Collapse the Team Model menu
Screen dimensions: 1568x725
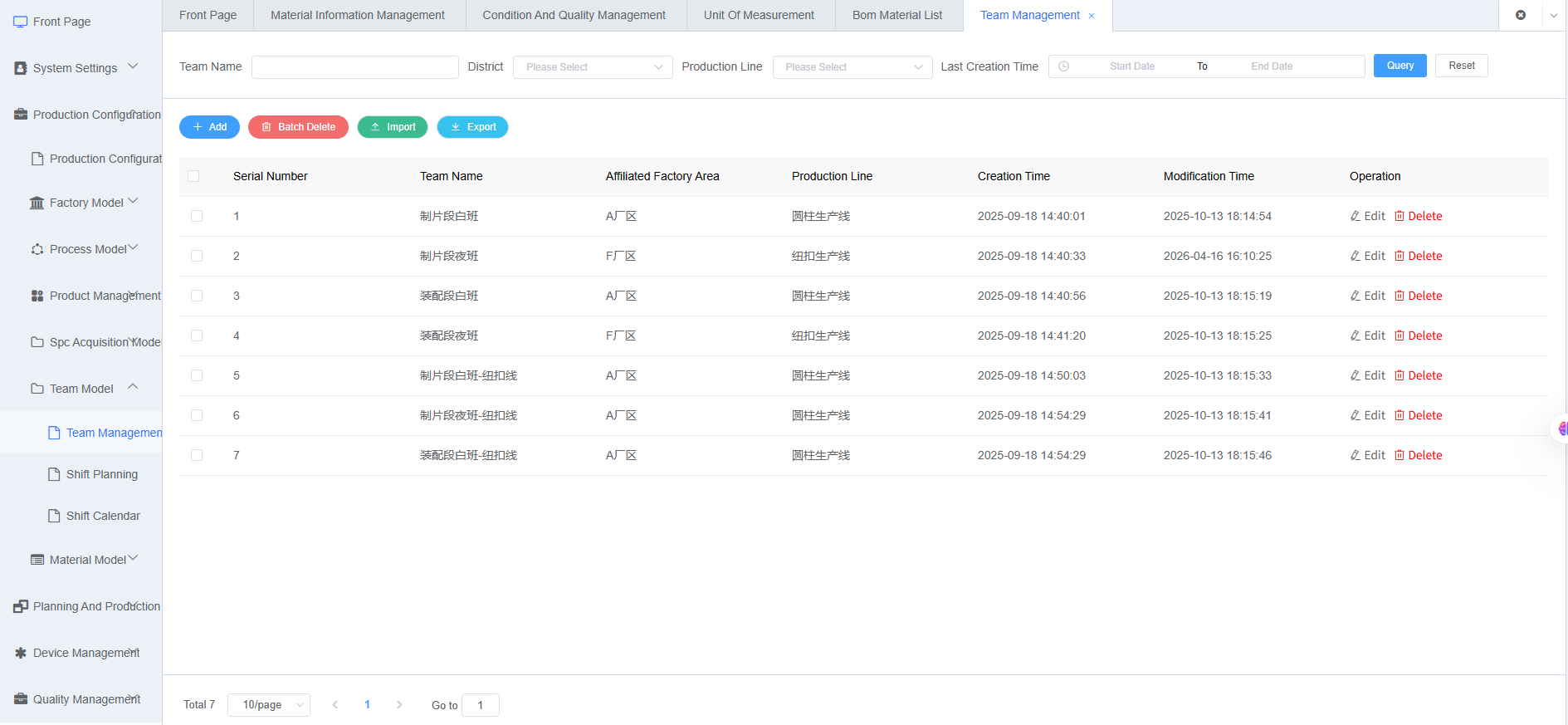pos(133,387)
